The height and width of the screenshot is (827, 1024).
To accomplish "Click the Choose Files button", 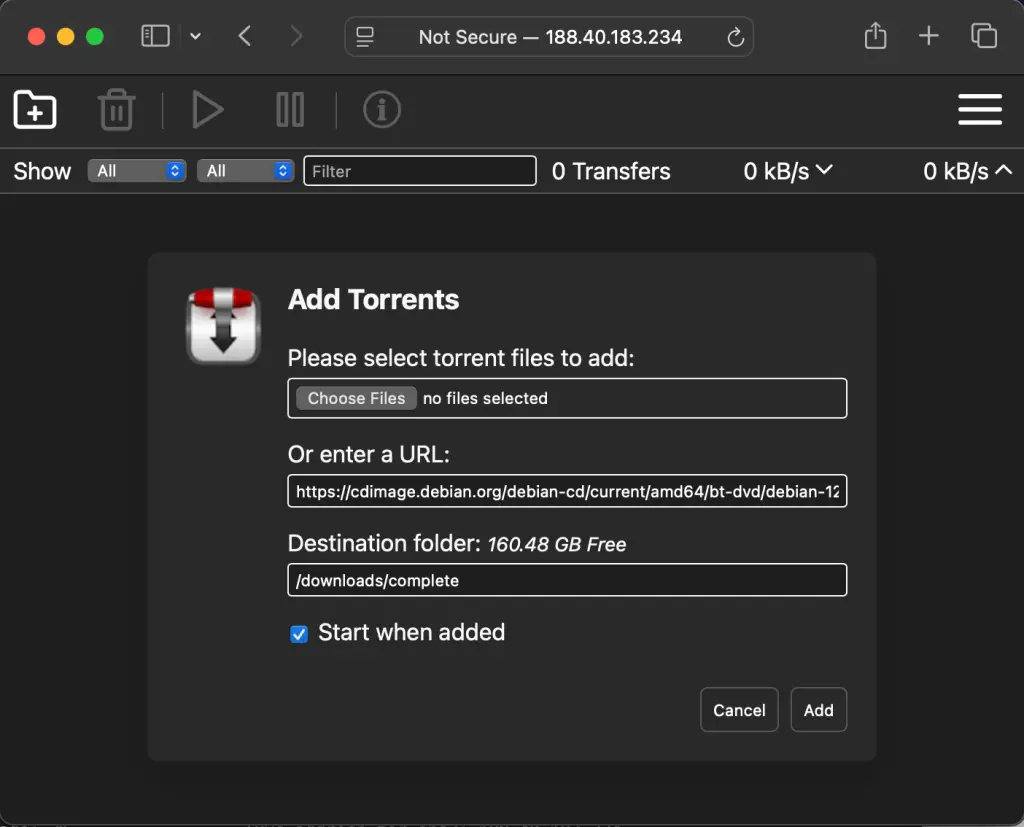I will [355, 398].
